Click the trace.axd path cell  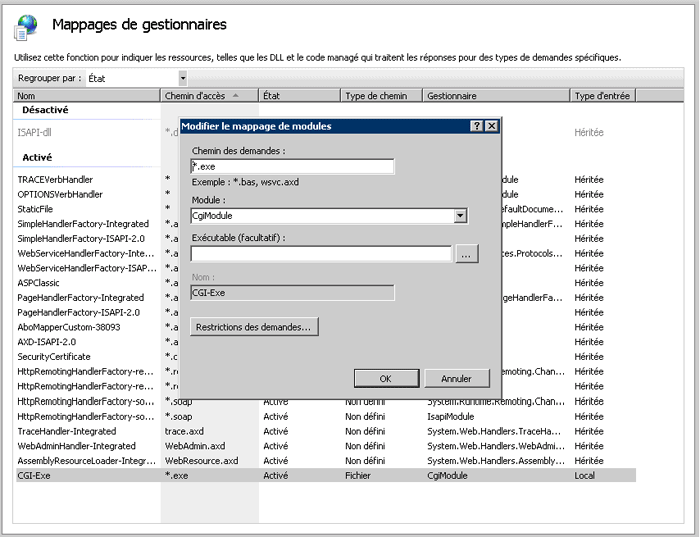[x=184, y=431]
